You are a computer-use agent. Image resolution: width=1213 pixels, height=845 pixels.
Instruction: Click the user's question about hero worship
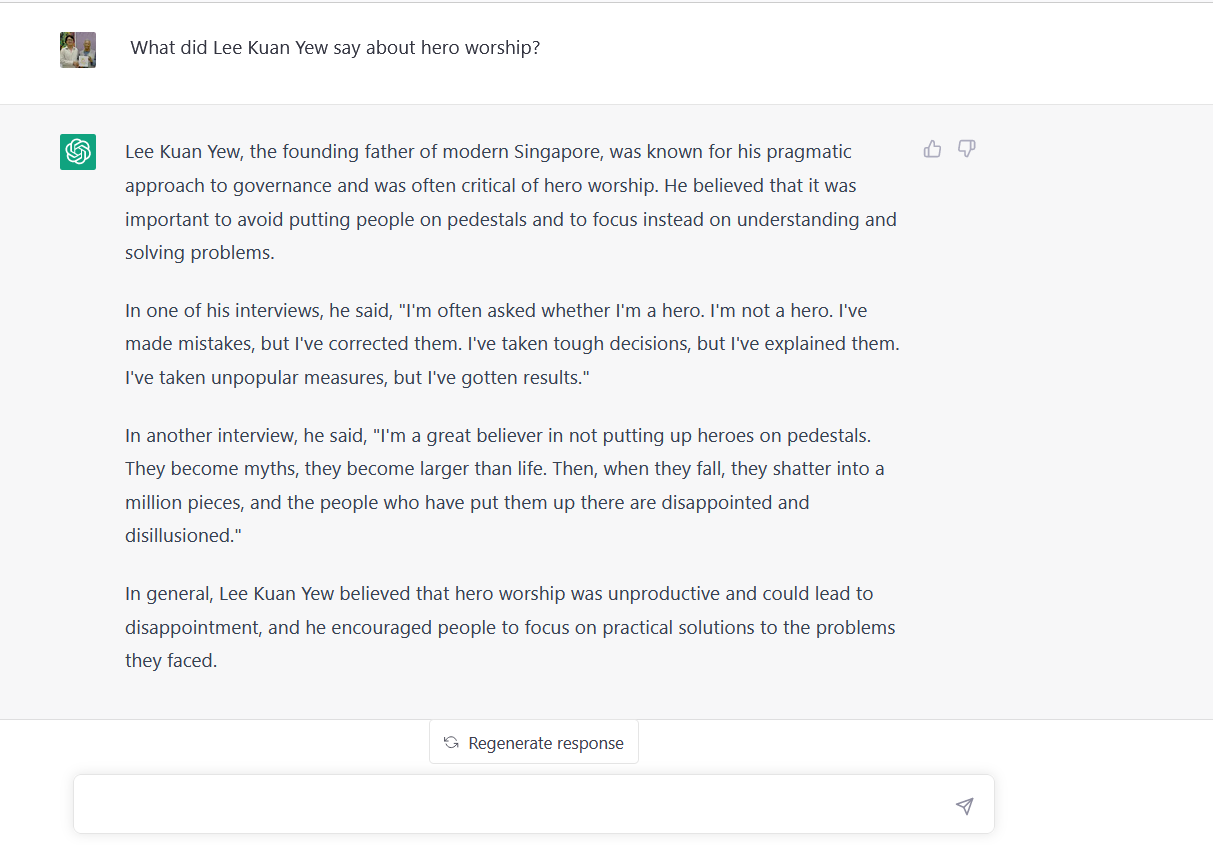pyautogui.click(x=335, y=48)
